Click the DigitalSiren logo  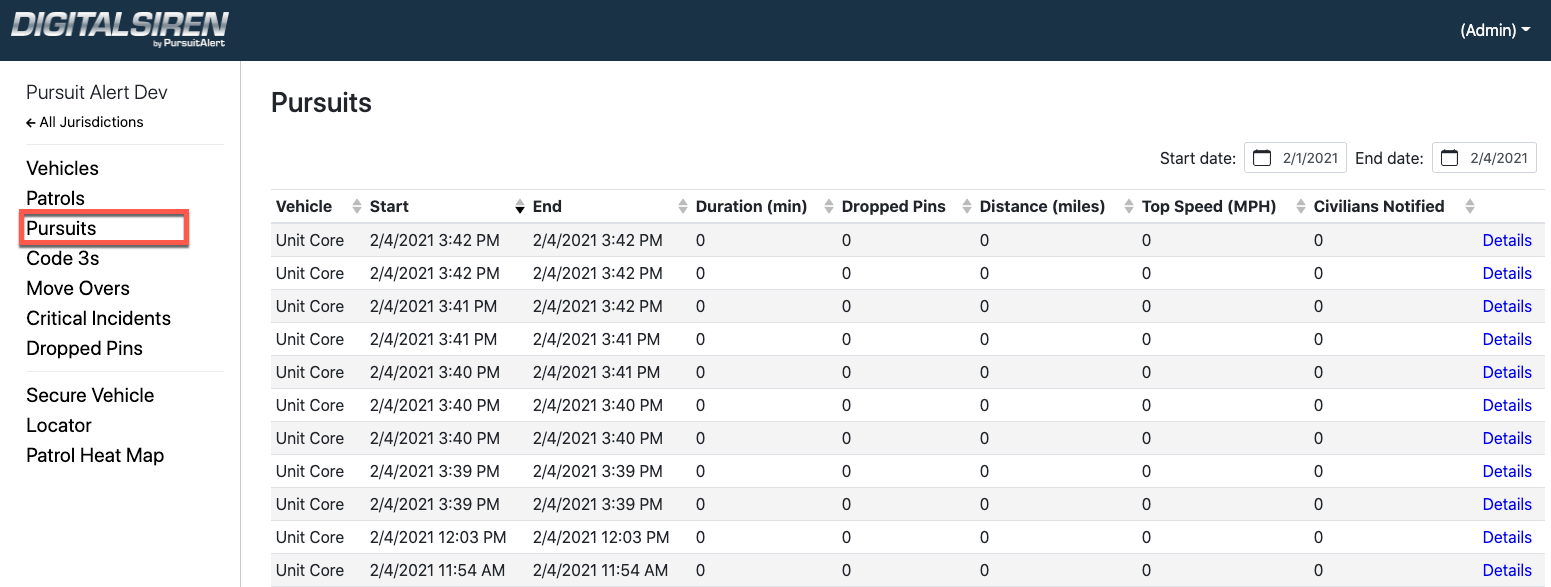click(119, 29)
